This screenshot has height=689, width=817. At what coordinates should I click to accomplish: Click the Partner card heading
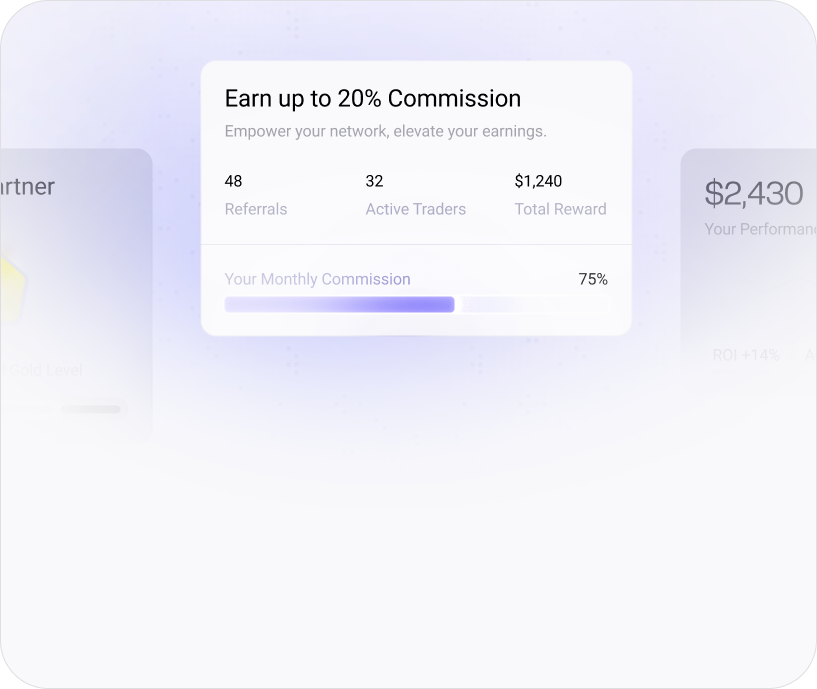click(27, 187)
